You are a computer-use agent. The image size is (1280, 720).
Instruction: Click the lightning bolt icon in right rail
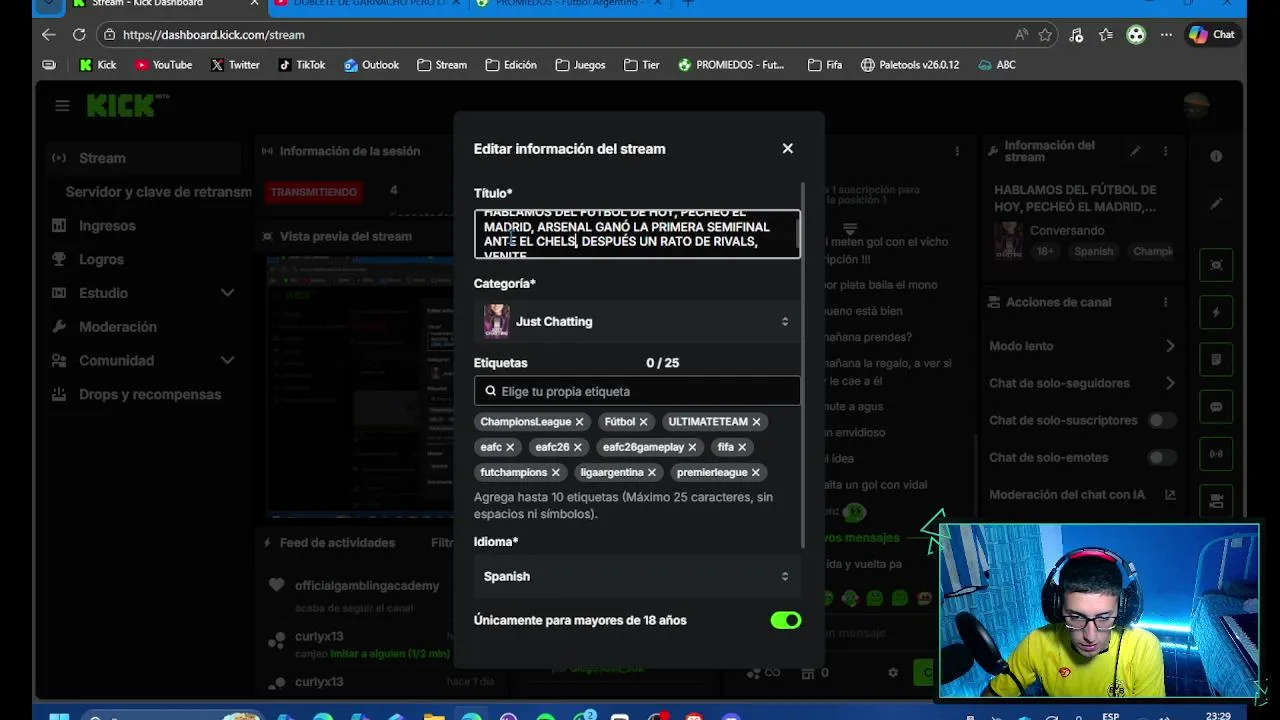click(1216, 312)
